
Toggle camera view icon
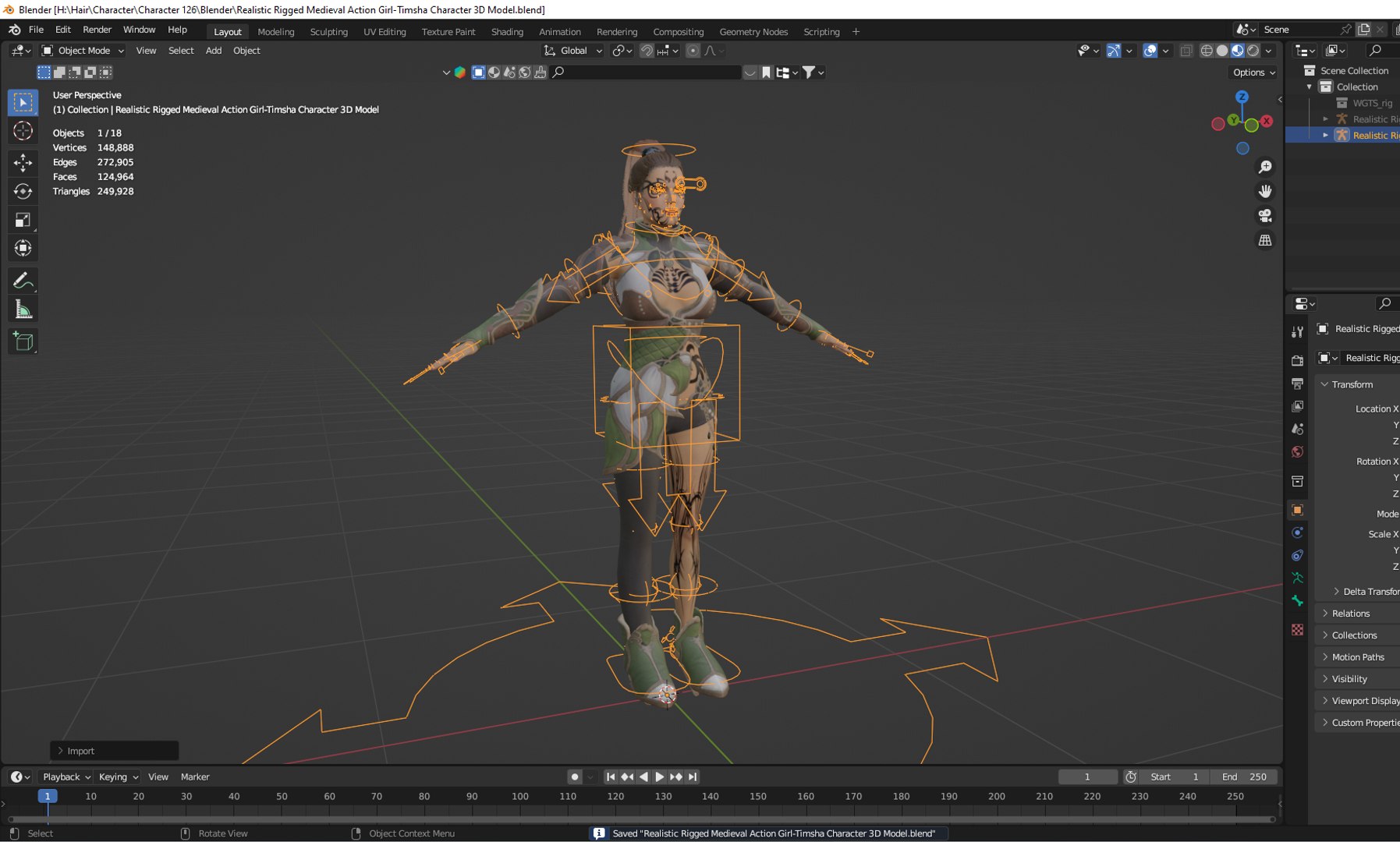[1265, 216]
